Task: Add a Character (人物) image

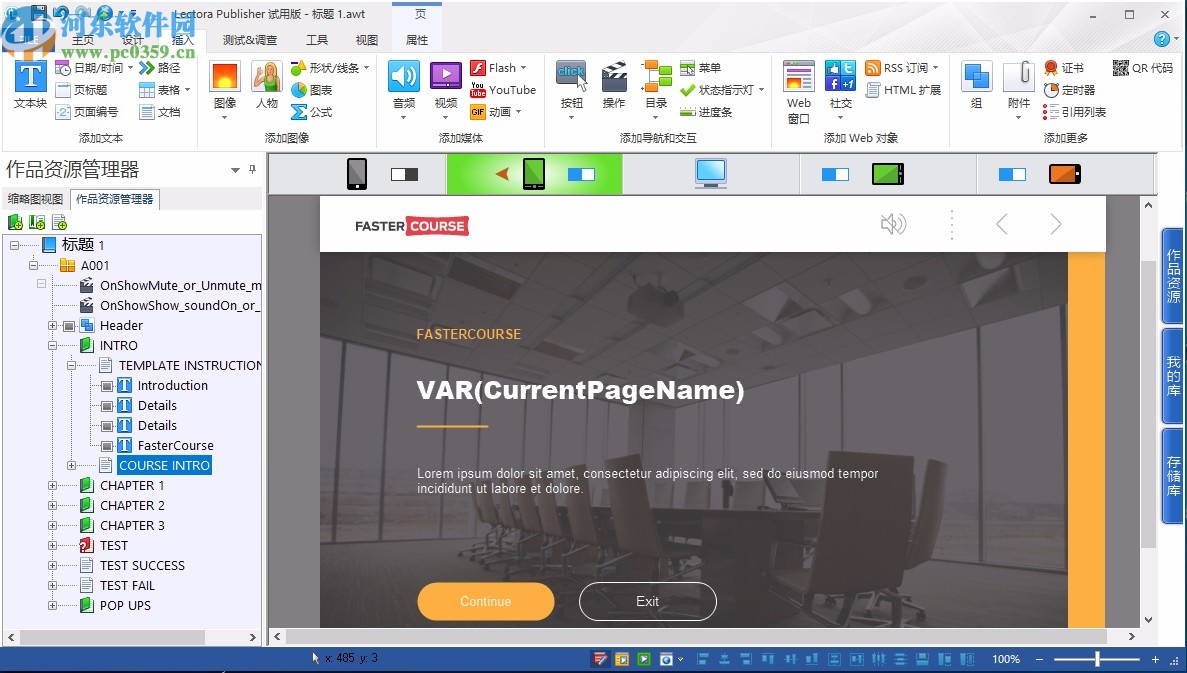Action: click(x=266, y=85)
